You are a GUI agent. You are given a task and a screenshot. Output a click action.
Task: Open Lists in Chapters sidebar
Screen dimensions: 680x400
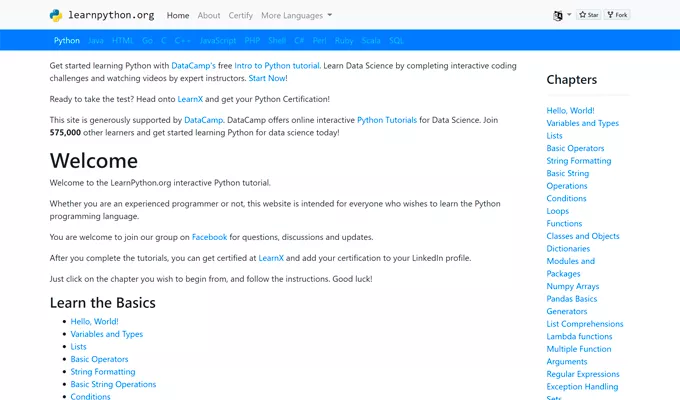(x=554, y=136)
